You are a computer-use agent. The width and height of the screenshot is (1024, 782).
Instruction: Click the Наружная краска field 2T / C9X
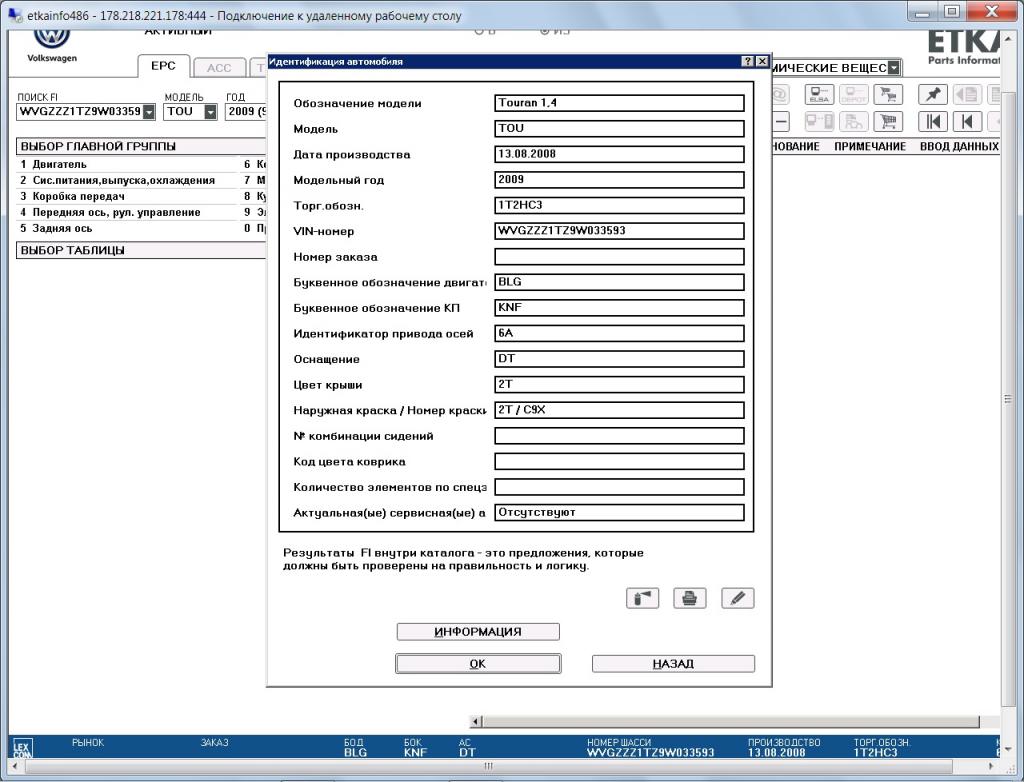pos(619,410)
